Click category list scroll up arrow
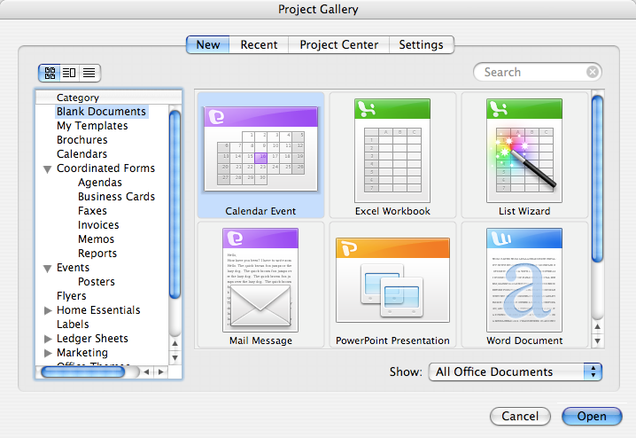The height and width of the screenshot is (438, 636). (175, 344)
